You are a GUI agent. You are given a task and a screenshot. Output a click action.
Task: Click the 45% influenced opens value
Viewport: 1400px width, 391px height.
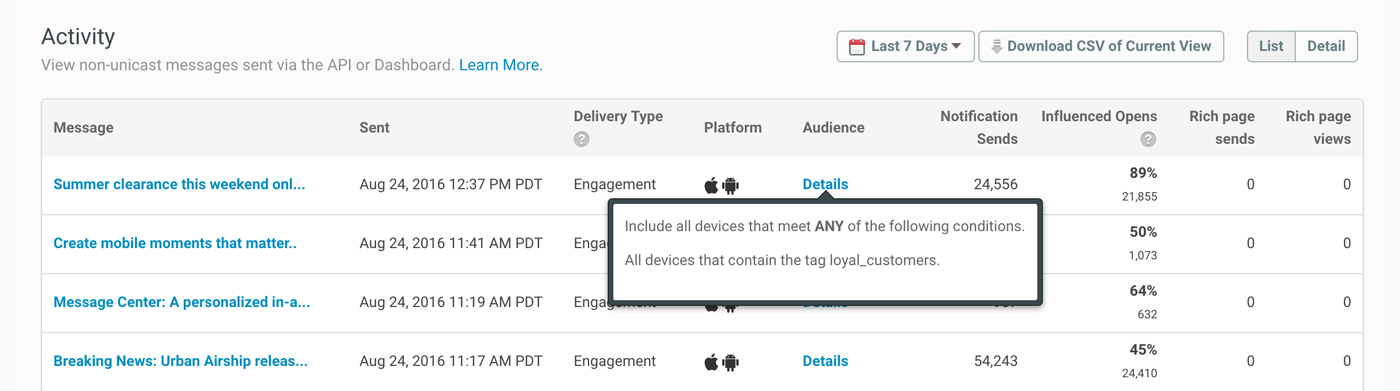pyautogui.click(x=1143, y=350)
